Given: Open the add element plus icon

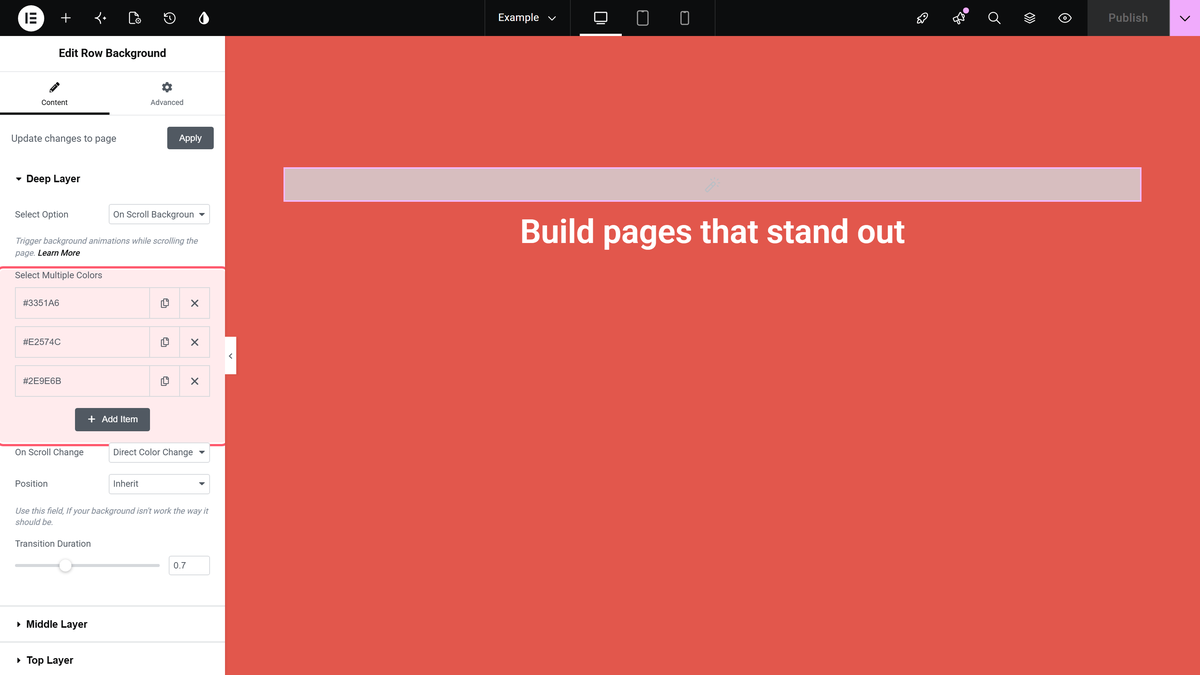Looking at the screenshot, I should click(66, 18).
